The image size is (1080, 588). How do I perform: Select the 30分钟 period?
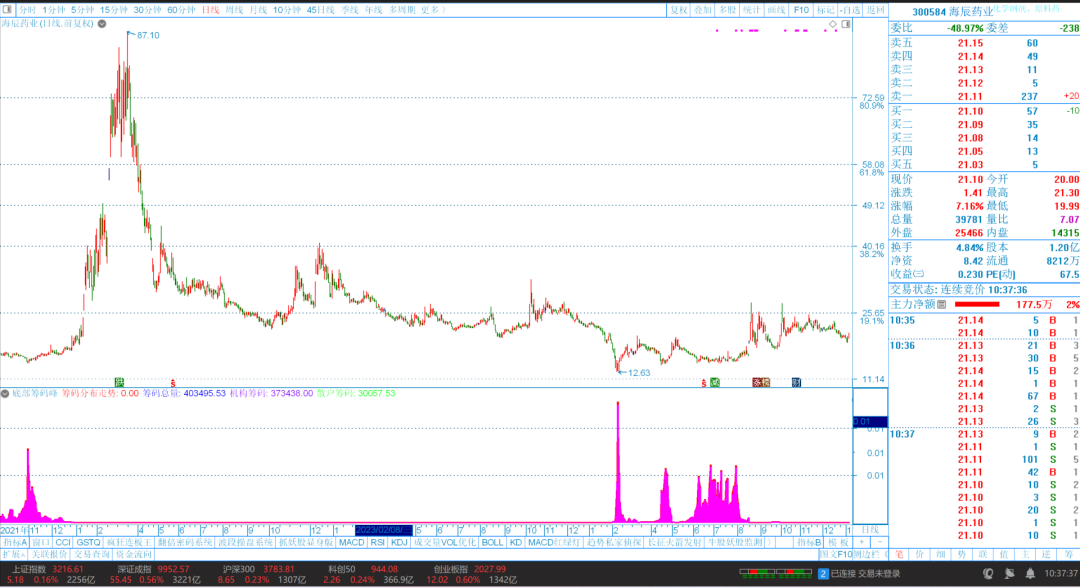pos(147,10)
